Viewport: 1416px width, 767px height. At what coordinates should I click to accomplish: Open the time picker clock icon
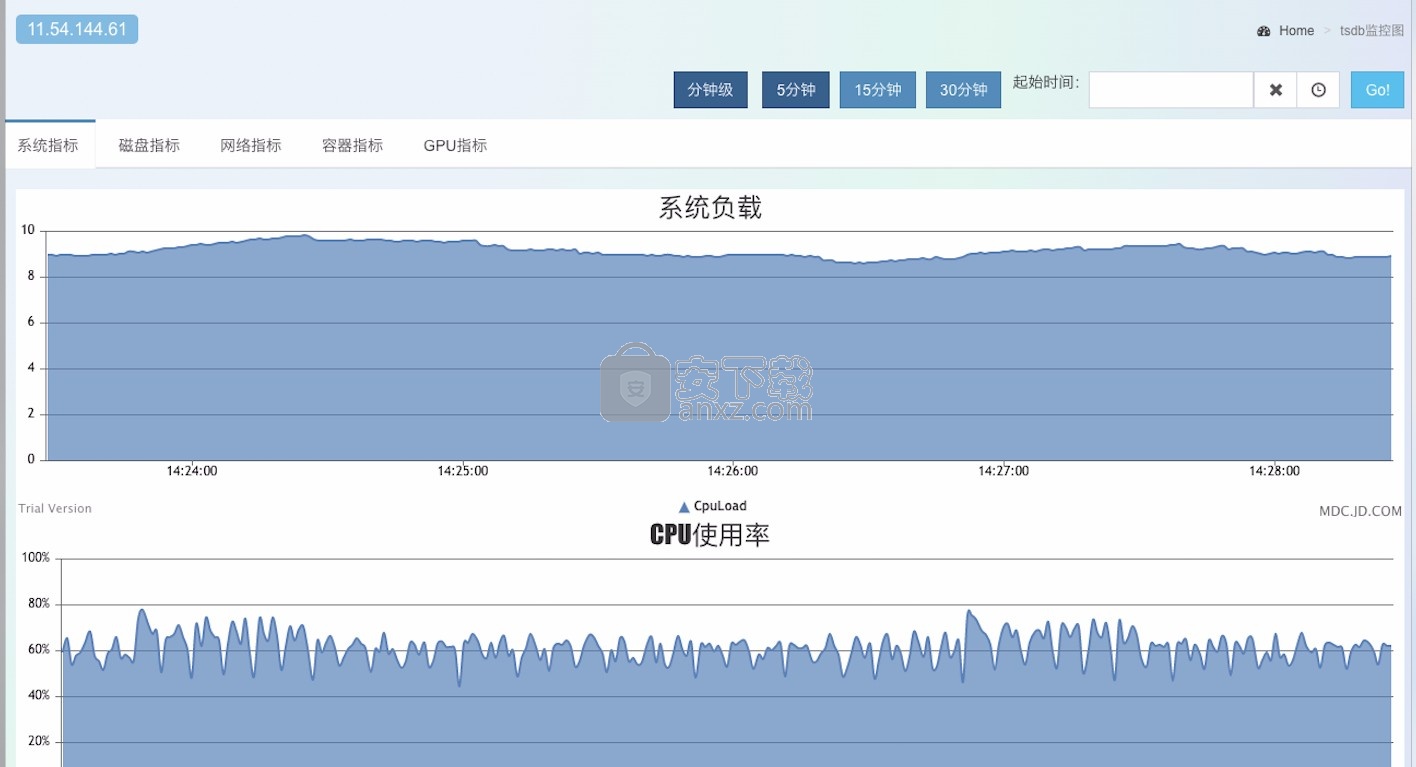1318,90
